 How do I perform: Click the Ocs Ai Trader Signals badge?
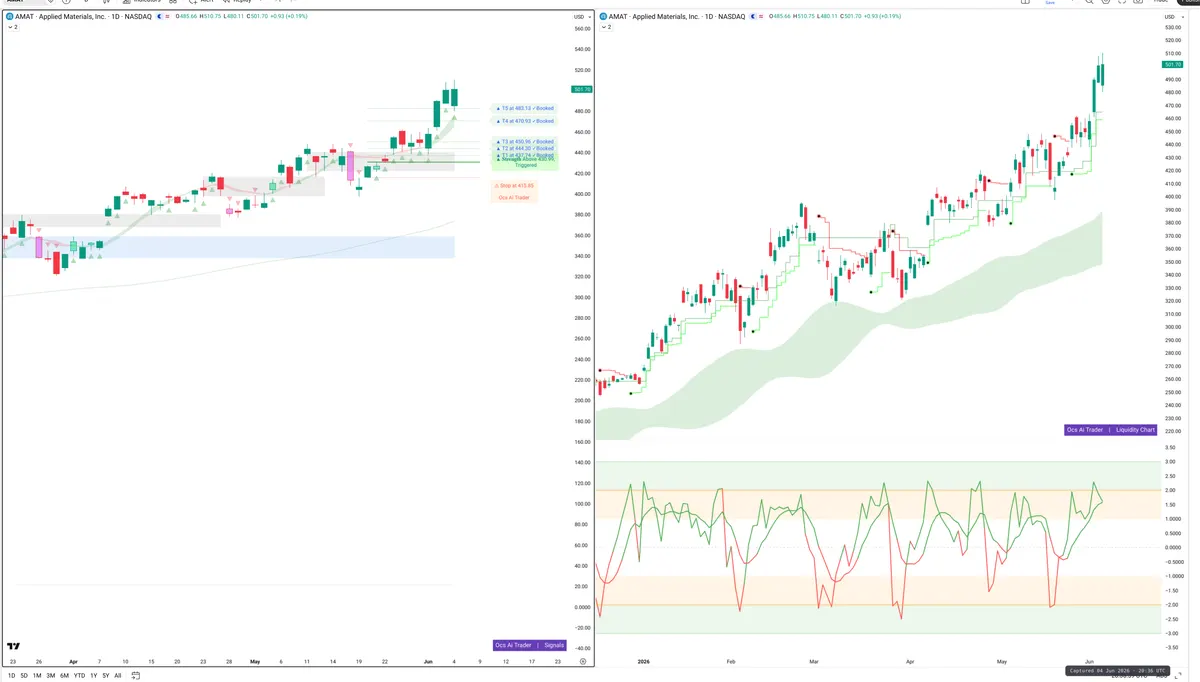(530, 645)
